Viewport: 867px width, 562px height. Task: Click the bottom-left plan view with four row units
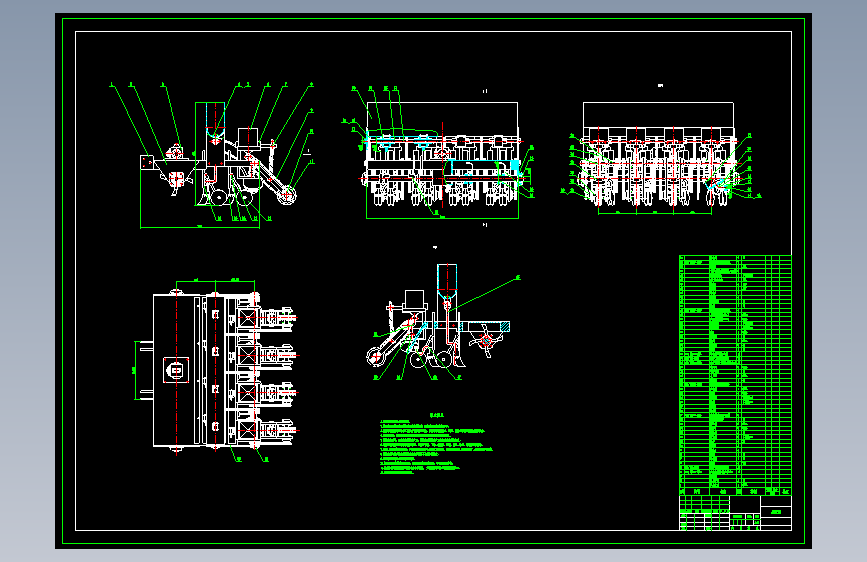[216, 370]
